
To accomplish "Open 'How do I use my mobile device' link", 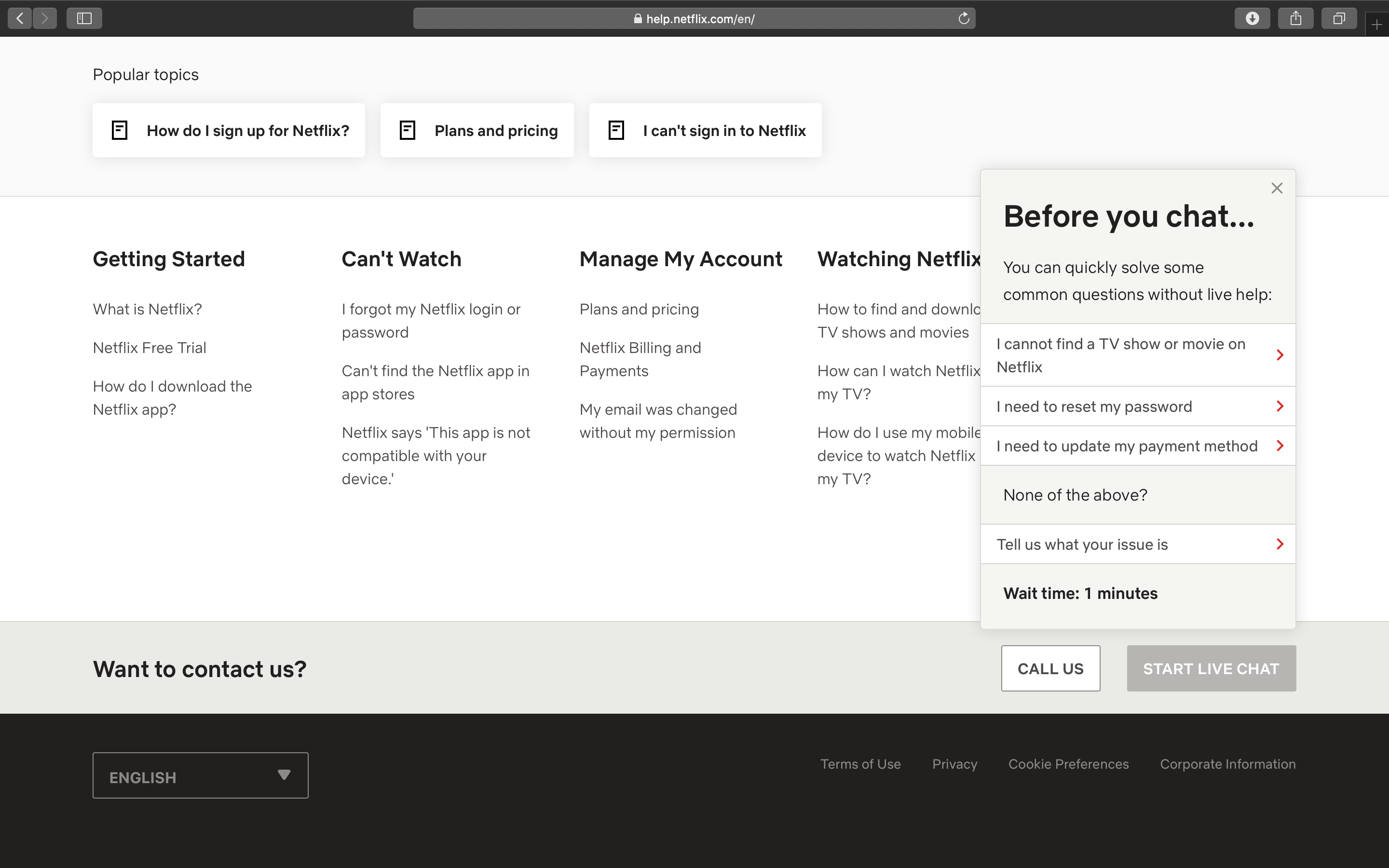I will coord(899,456).
